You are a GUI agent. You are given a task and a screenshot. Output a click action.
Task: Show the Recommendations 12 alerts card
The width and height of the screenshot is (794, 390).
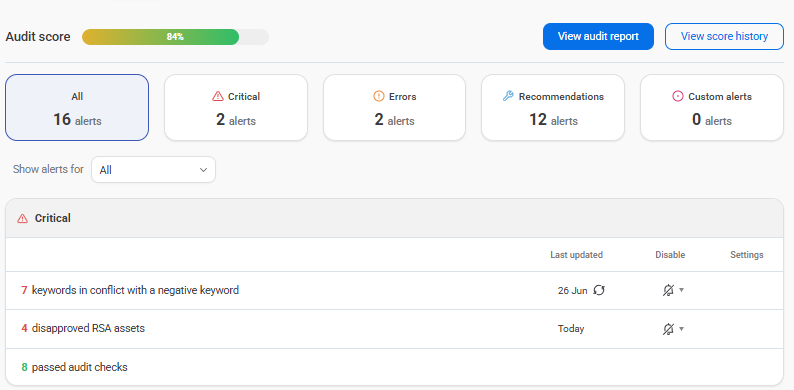click(x=553, y=107)
